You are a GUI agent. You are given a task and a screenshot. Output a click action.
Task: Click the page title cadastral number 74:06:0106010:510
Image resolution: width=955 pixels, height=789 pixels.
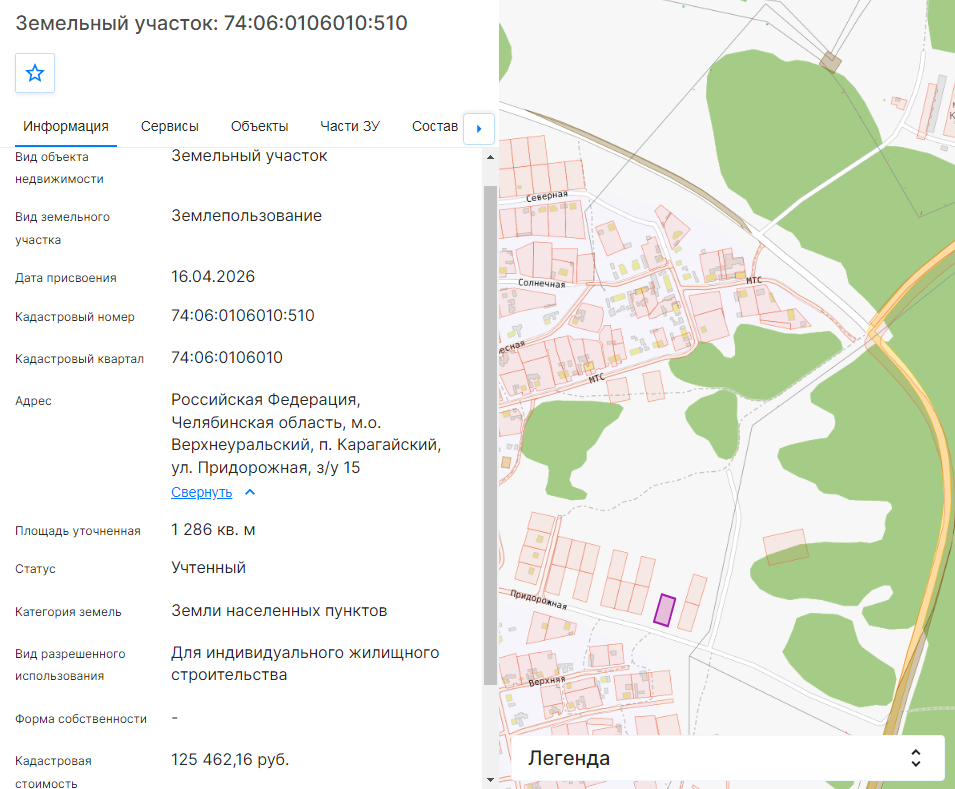(315, 23)
